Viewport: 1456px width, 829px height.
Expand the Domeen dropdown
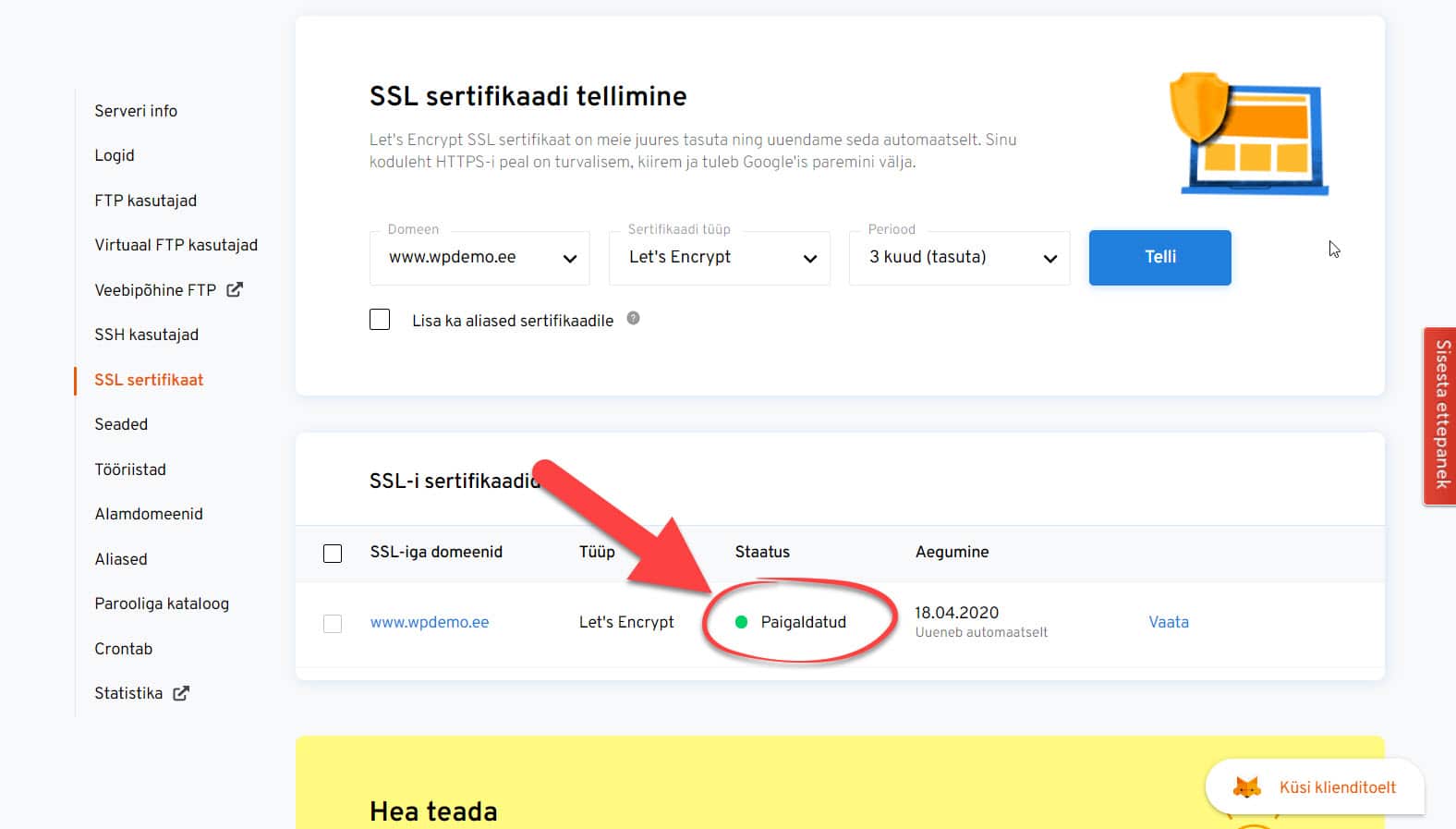pos(479,258)
